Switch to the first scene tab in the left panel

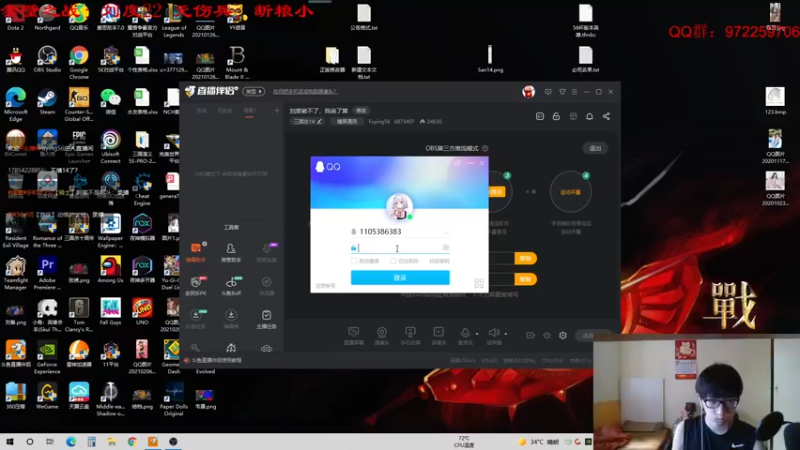click(x=202, y=111)
